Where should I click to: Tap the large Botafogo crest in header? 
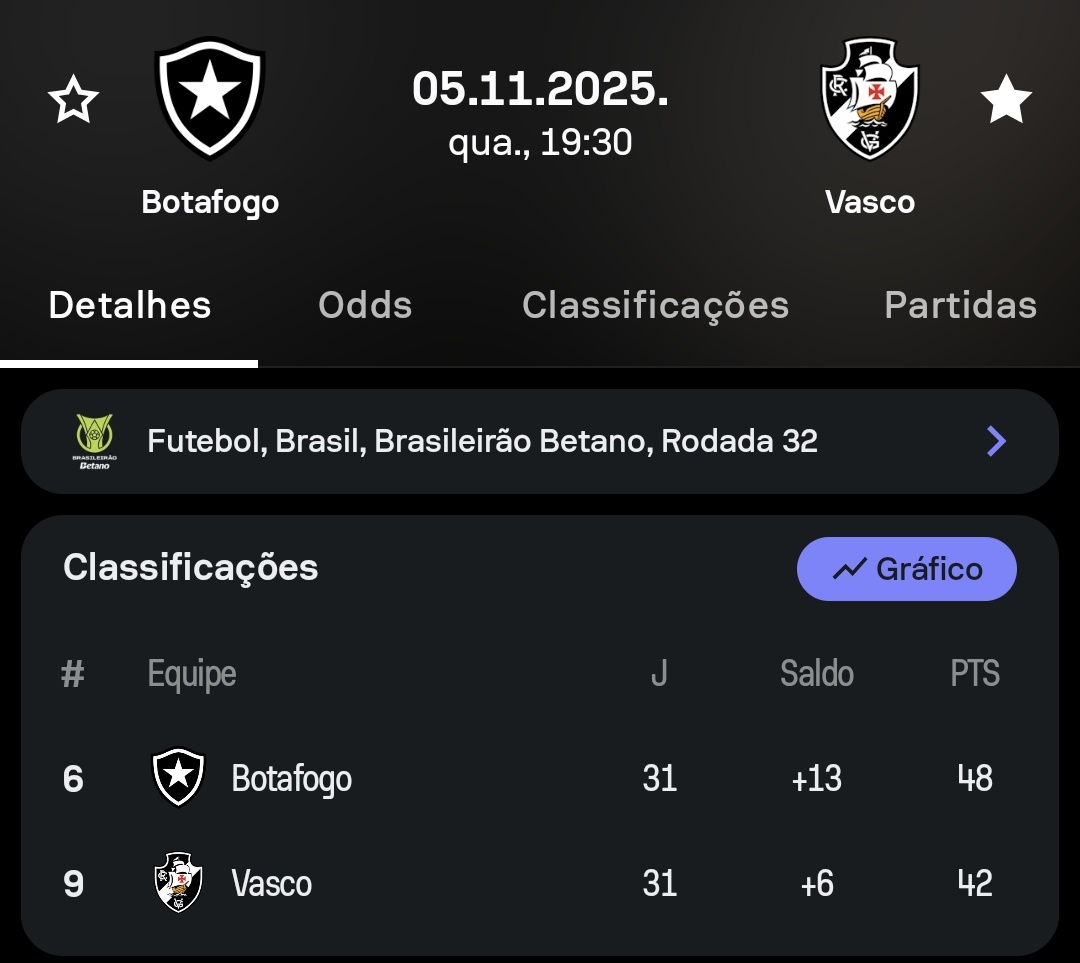209,98
